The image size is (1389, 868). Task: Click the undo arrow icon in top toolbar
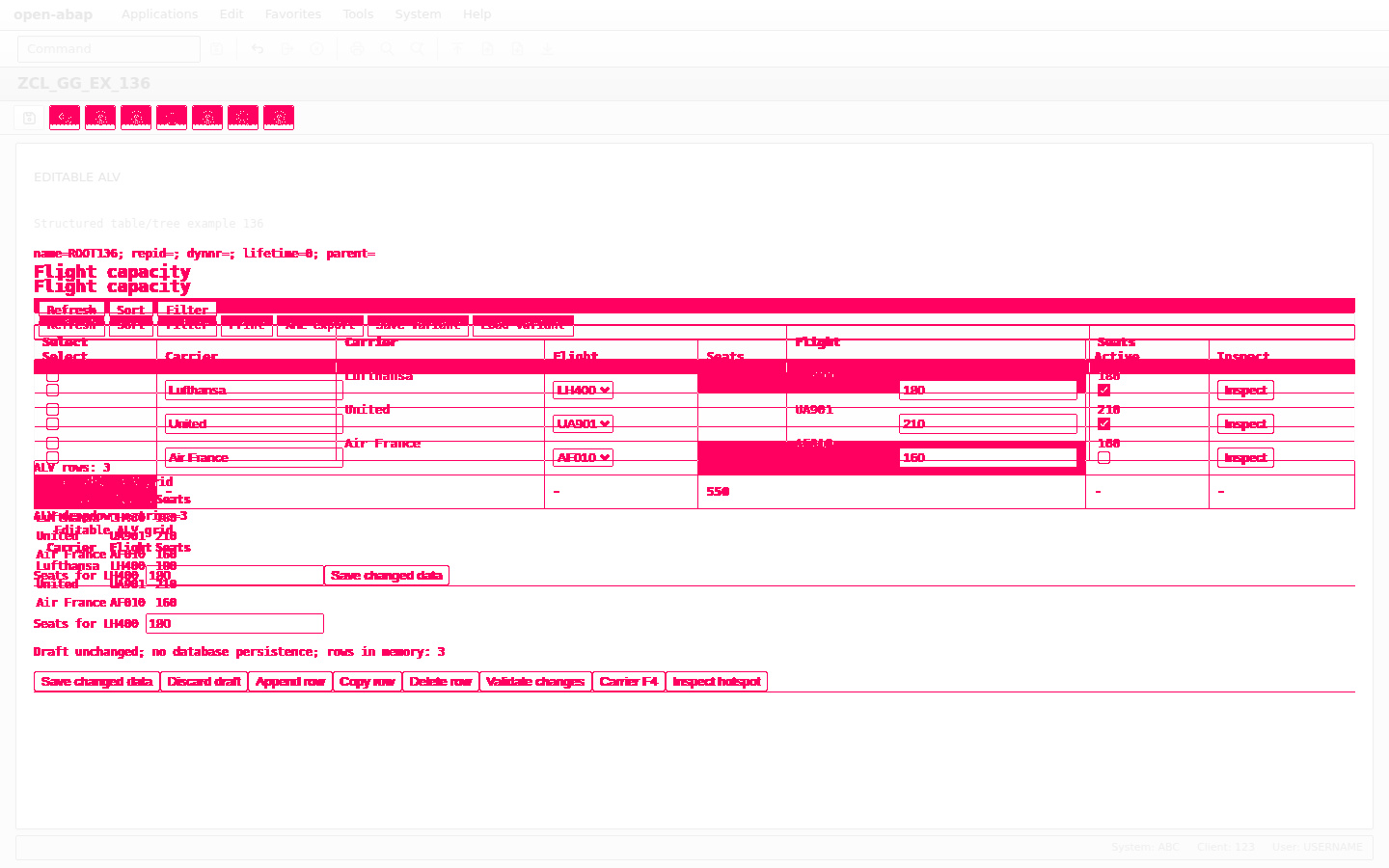(258, 49)
